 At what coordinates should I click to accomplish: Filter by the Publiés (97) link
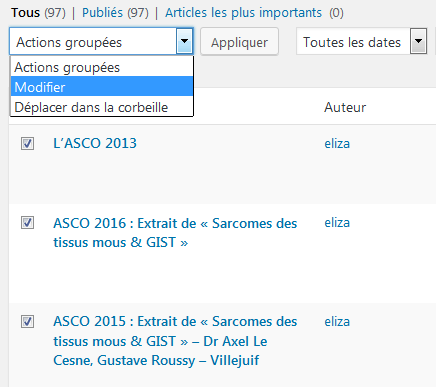115,13
